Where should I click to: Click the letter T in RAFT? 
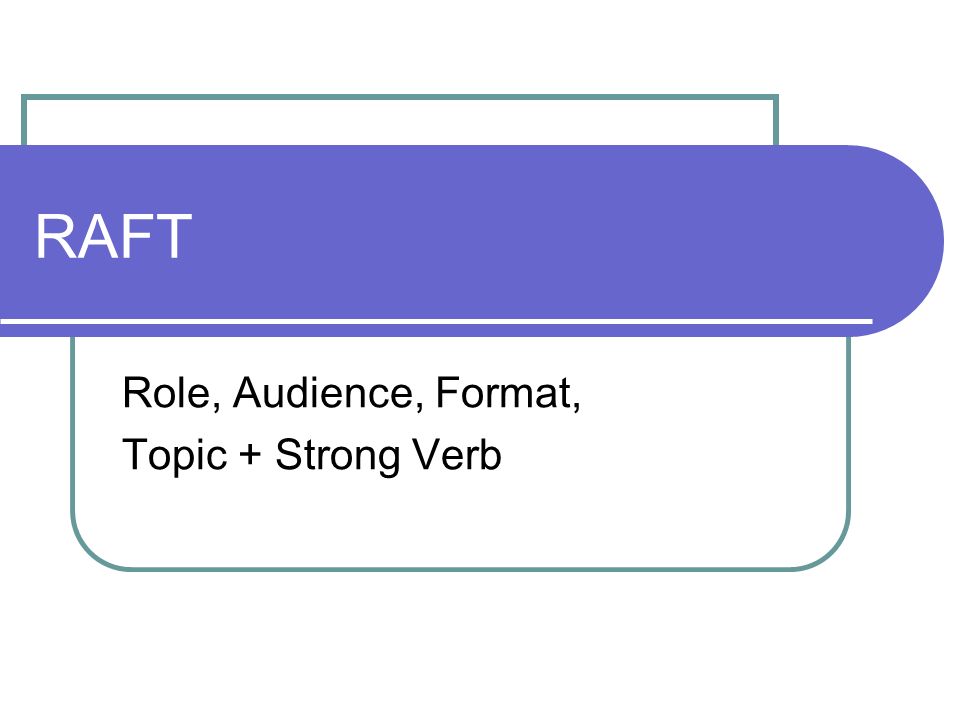[x=172, y=236]
